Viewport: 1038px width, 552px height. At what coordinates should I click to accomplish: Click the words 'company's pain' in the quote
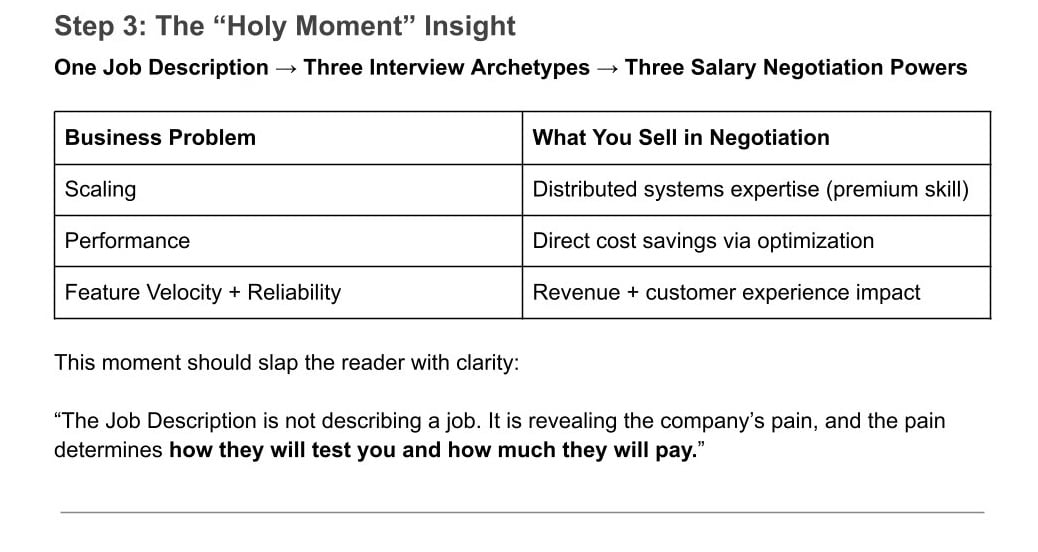[736, 421]
